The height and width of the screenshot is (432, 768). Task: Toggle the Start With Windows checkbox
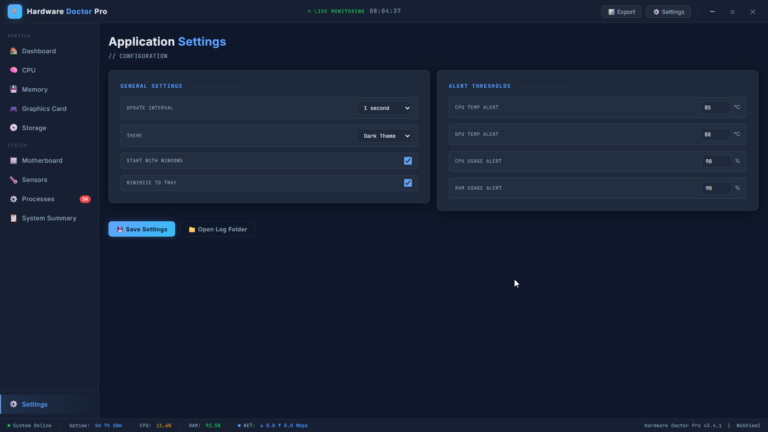(408, 161)
